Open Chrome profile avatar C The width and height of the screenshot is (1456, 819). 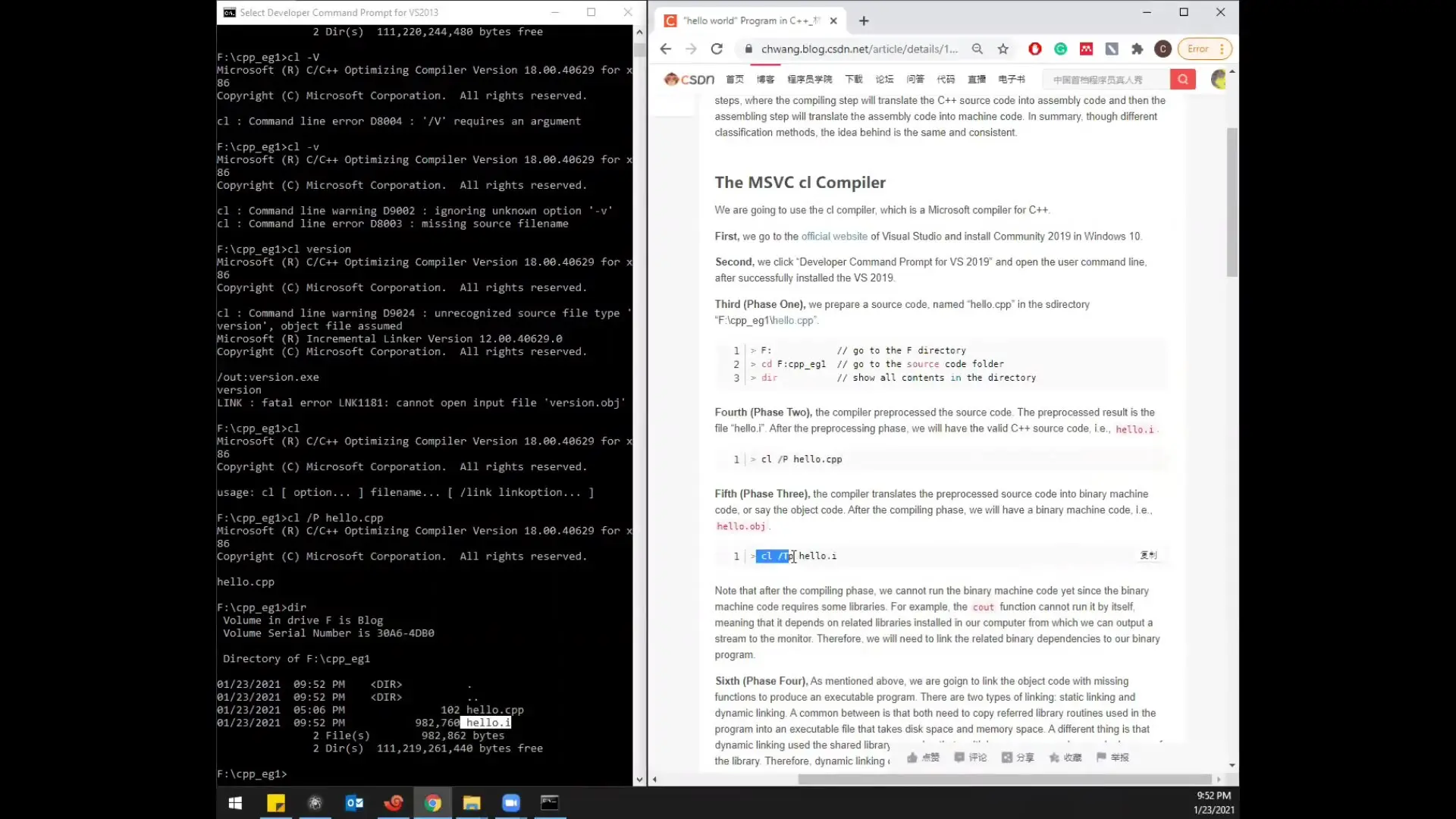[1163, 49]
